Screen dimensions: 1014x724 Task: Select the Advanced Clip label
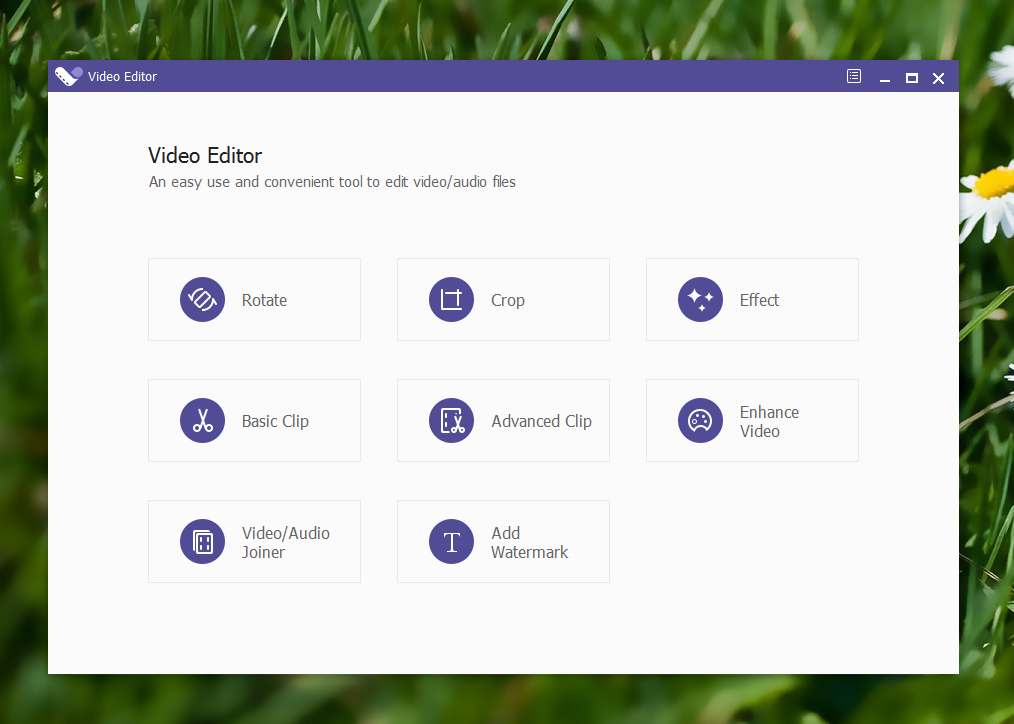(x=541, y=421)
